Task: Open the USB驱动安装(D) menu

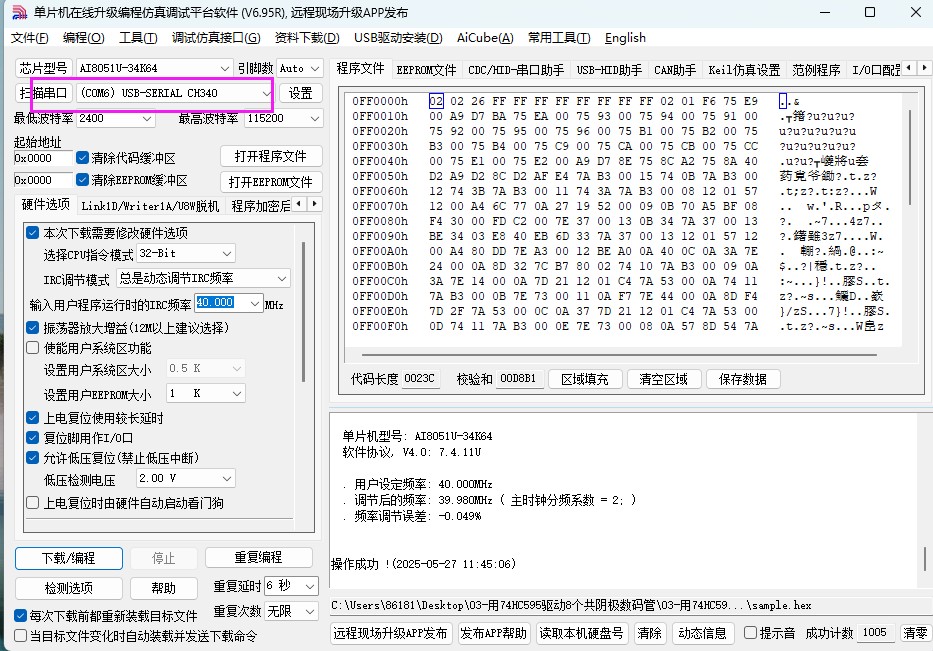Action: [398, 38]
